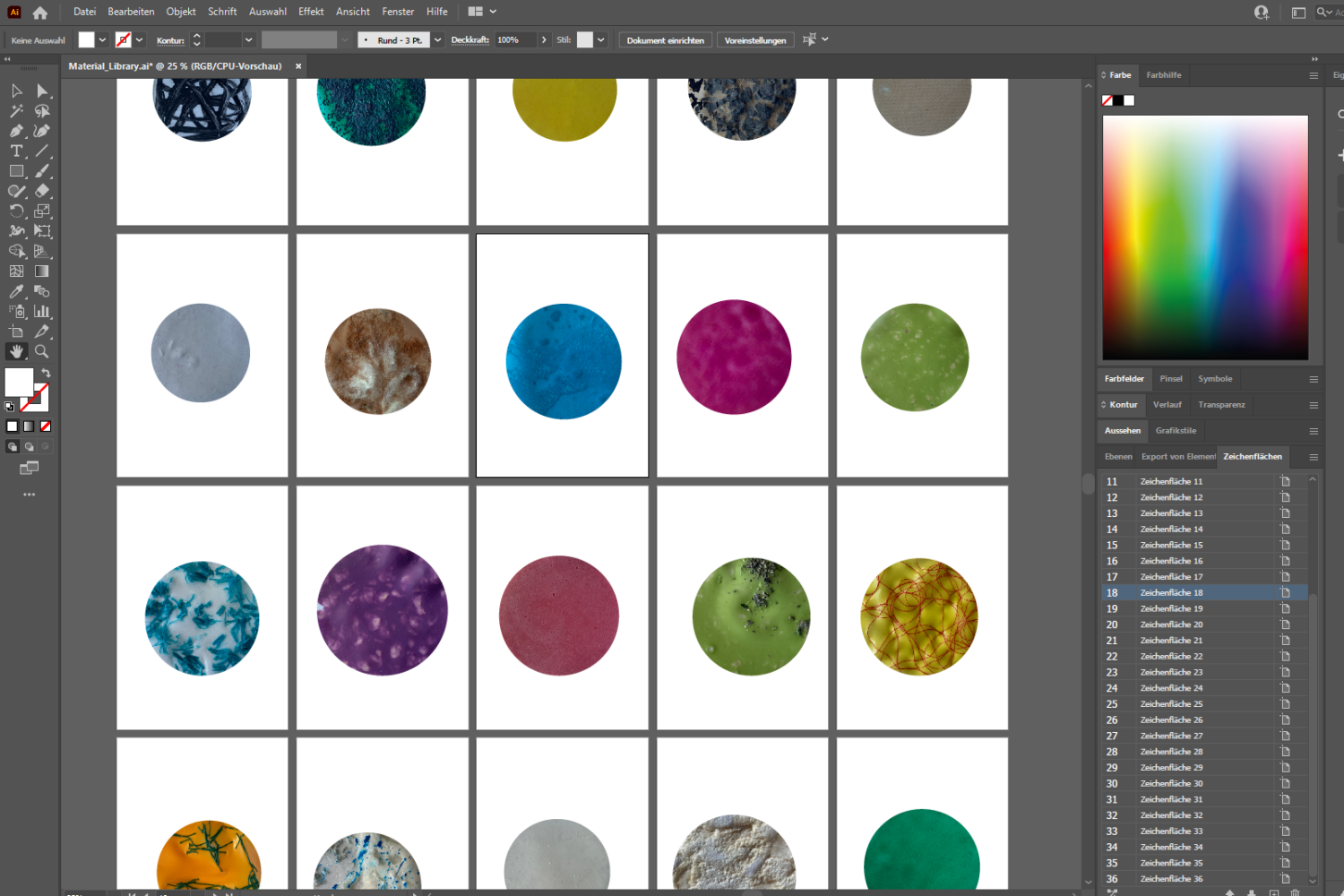Select the Paintbrush tool
1344x896 pixels.
pyautogui.click(x=42, y=171)
